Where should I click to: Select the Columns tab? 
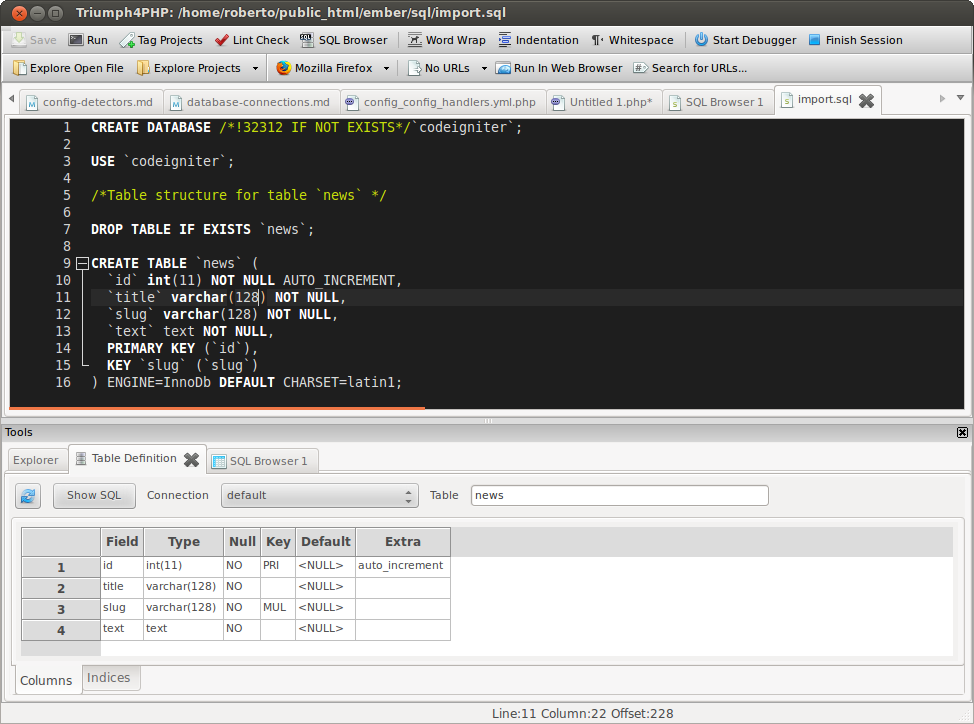click(46, 681)
